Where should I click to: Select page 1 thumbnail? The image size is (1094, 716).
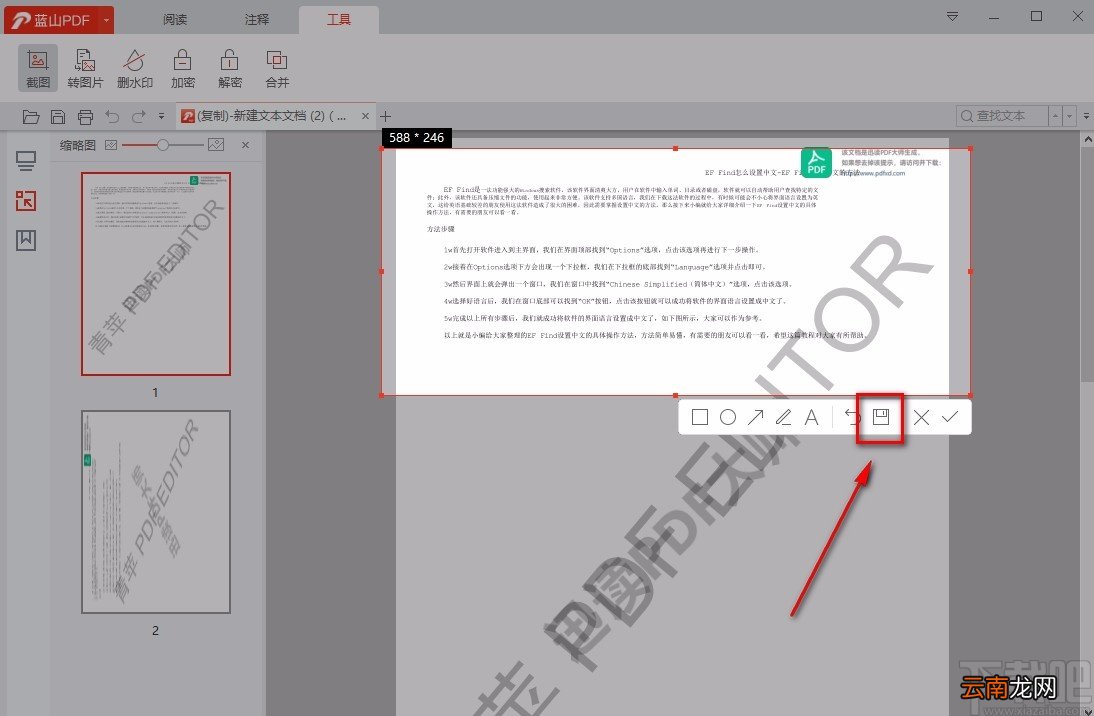point(156,274)
